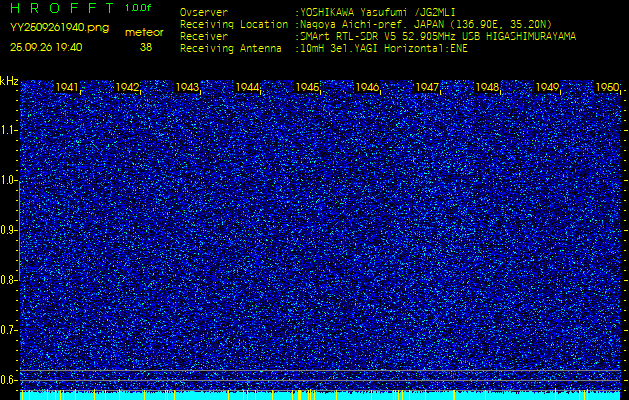Click the 1947 time marker
This screenshot has width=629, height=400.
[427, 87]
